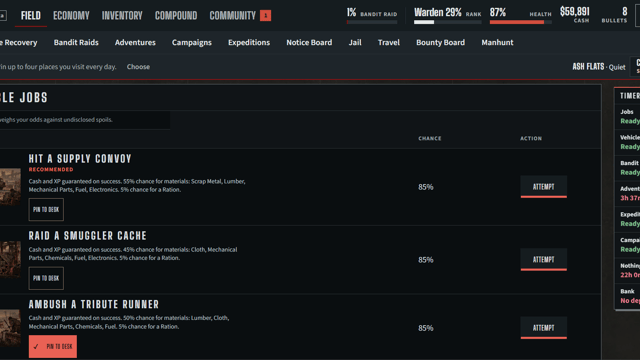This screenshot has height=360, width=640.
Task: Open the Bandit Raids submenu
Action: [x=76, y=42]
